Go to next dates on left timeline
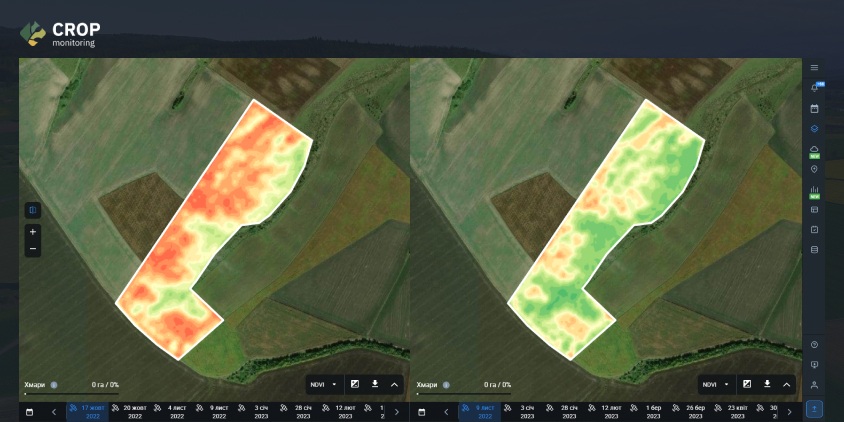 click(x=397, y=412)
